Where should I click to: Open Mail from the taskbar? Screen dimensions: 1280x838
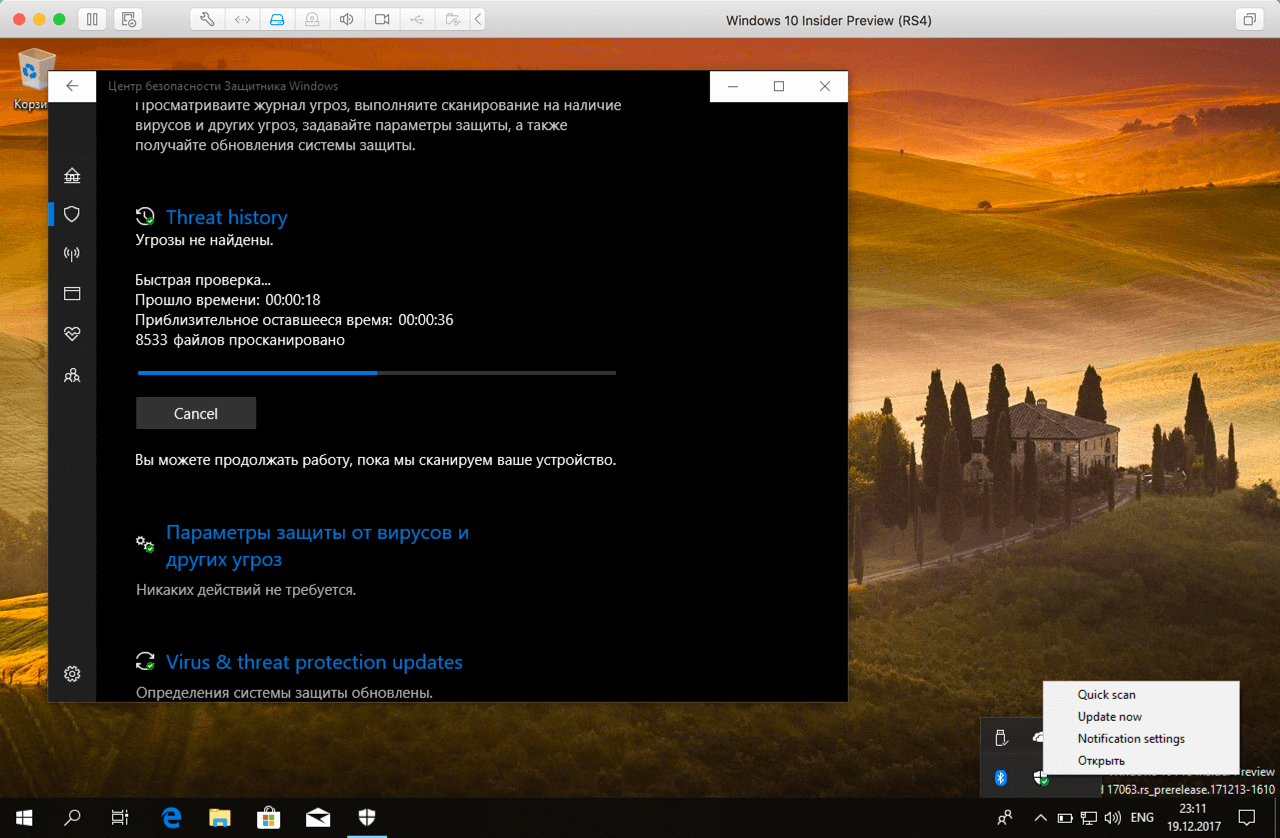318,818
